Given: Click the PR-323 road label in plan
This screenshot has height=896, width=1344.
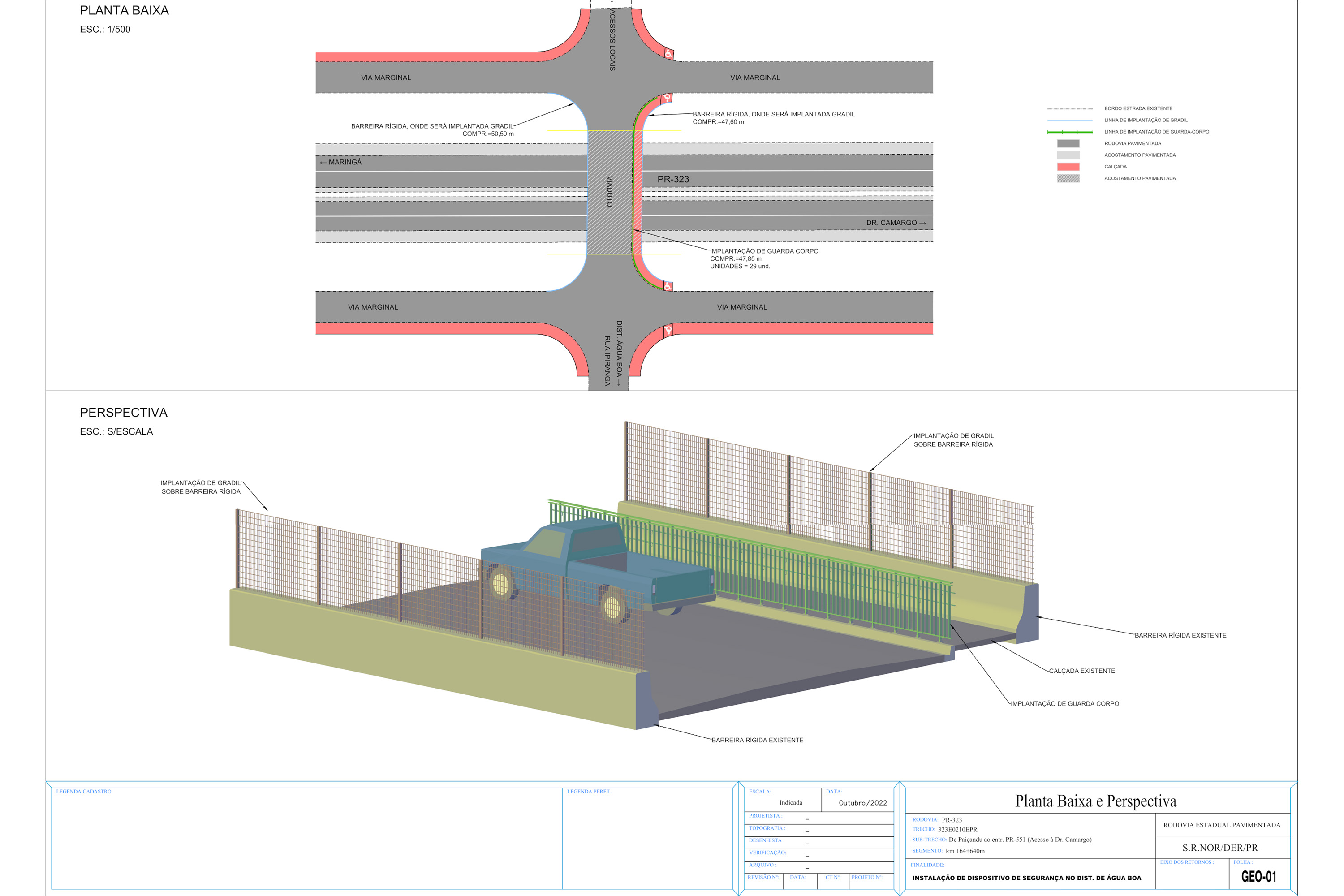Looking at the screenshot, I should click(x=672, y=180).
